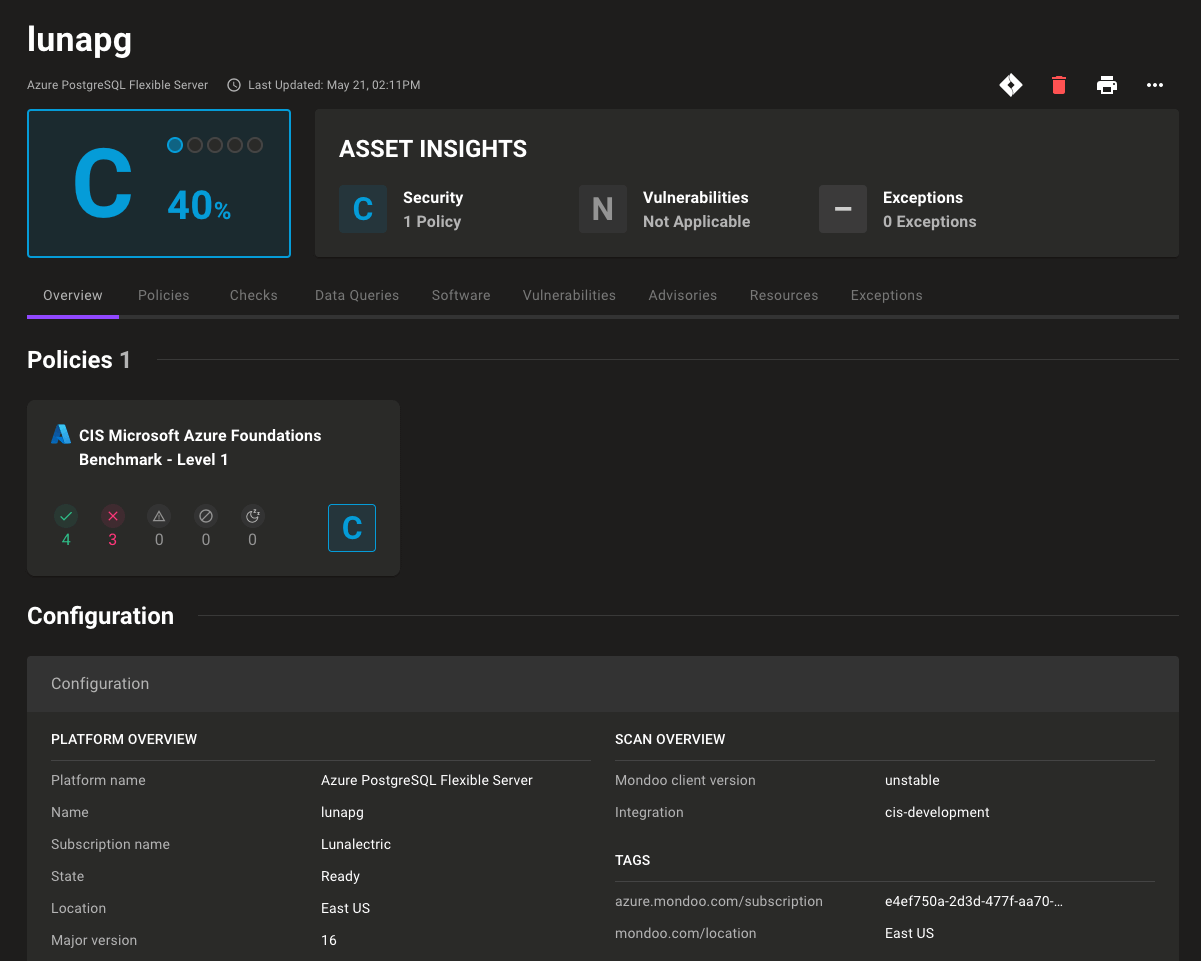Click the Vulnerabilities N badge

[x=603, y=209]
